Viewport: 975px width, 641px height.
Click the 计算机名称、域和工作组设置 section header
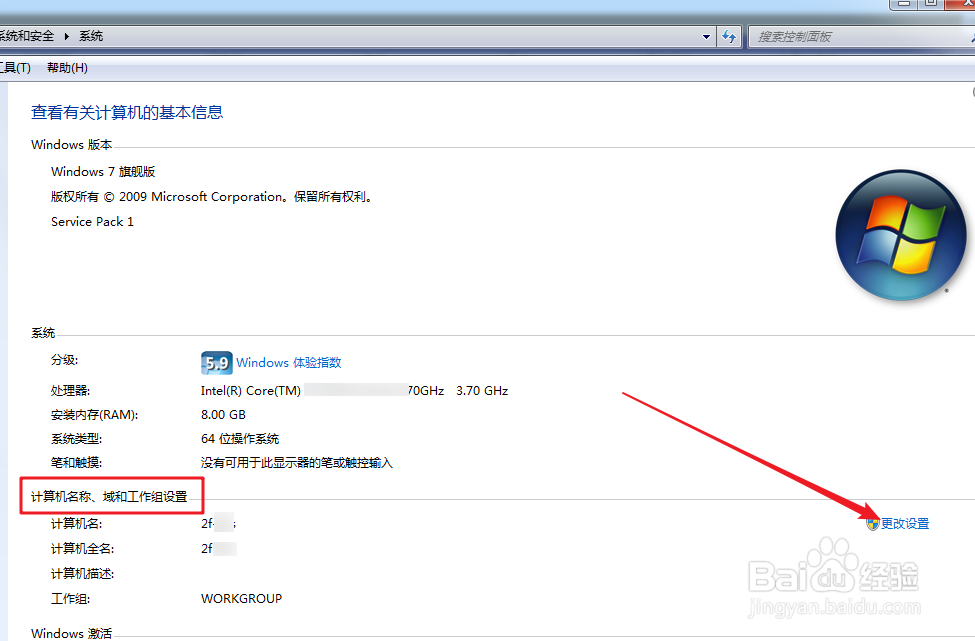(109, 497)
